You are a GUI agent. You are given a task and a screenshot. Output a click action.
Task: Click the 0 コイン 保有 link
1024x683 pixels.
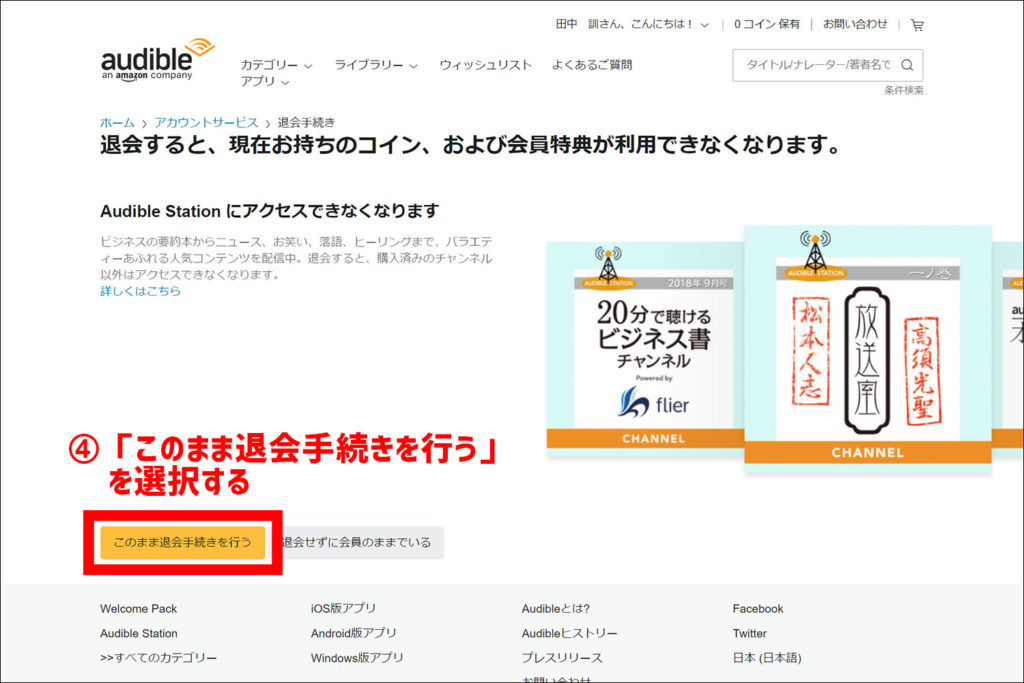767,24
